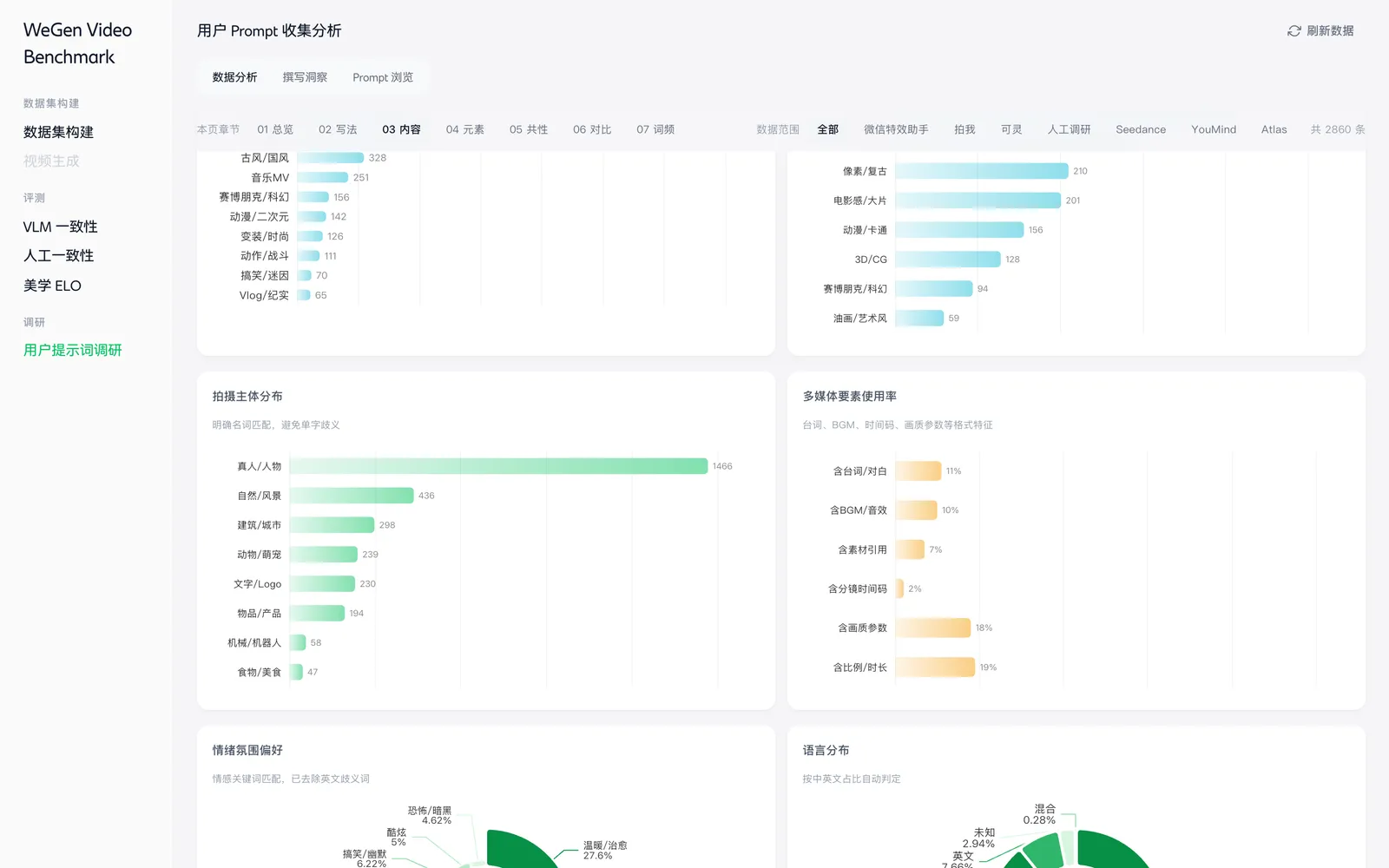The height and width of the screenshot is (868, 1389).
Task: Click the 像素/复古 bar showing 210
Action: (x=981, y=171)
